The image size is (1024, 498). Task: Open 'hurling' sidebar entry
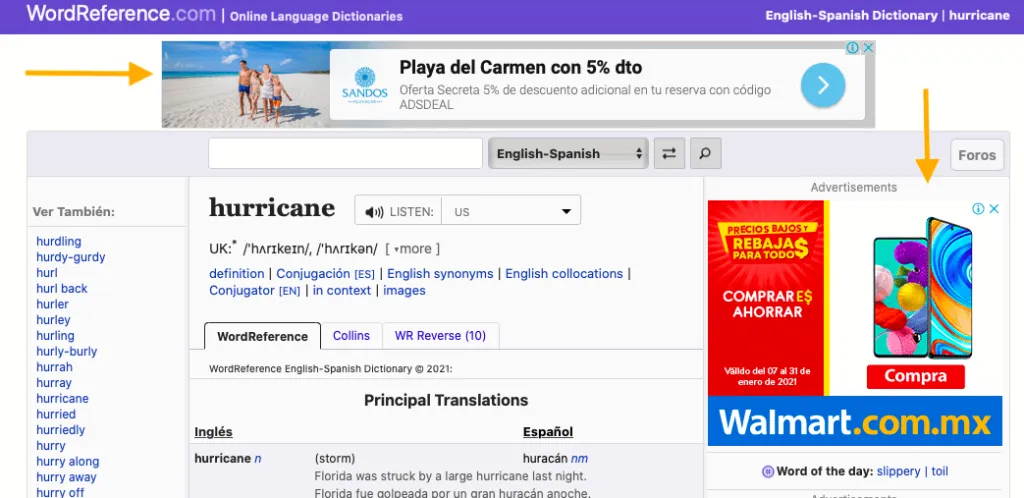[56, 335]
